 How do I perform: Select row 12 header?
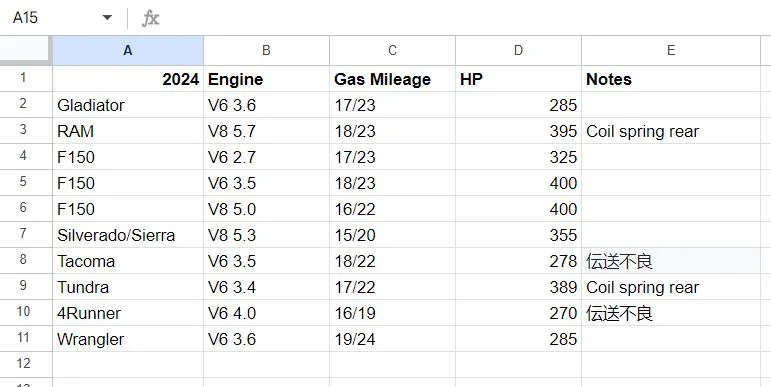[x=26, y=364]
